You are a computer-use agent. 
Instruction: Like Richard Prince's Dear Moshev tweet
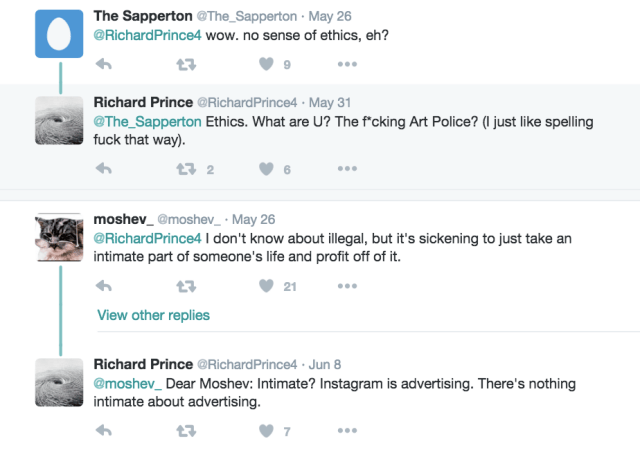(266, 431)
